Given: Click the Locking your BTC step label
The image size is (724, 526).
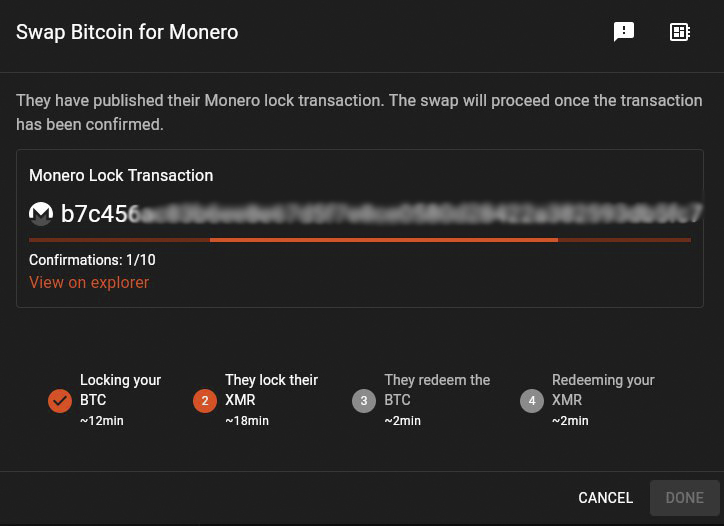Looking at the screenshot, I should point(120,390).
